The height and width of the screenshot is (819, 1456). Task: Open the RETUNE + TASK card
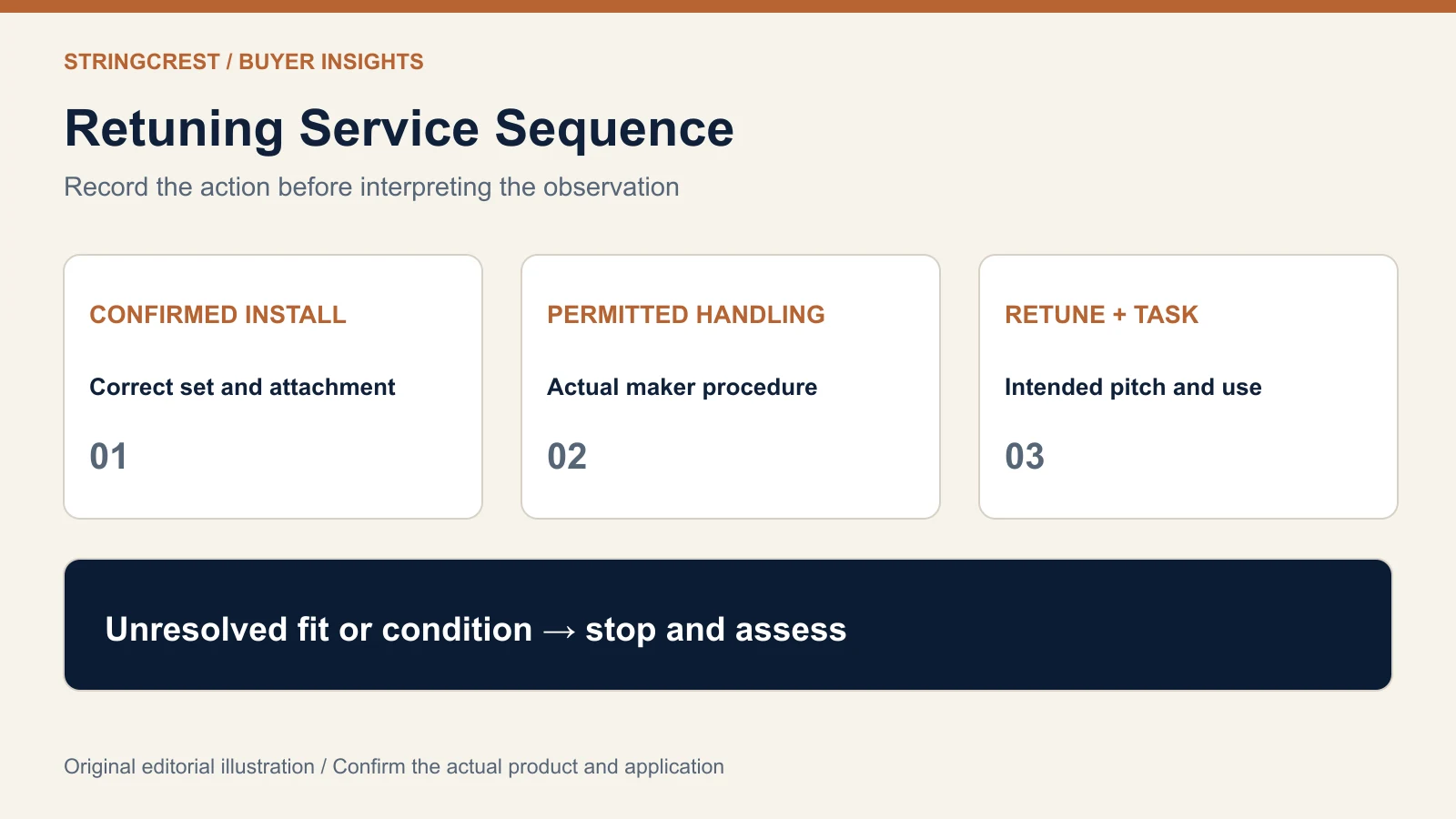point(1188,387)
